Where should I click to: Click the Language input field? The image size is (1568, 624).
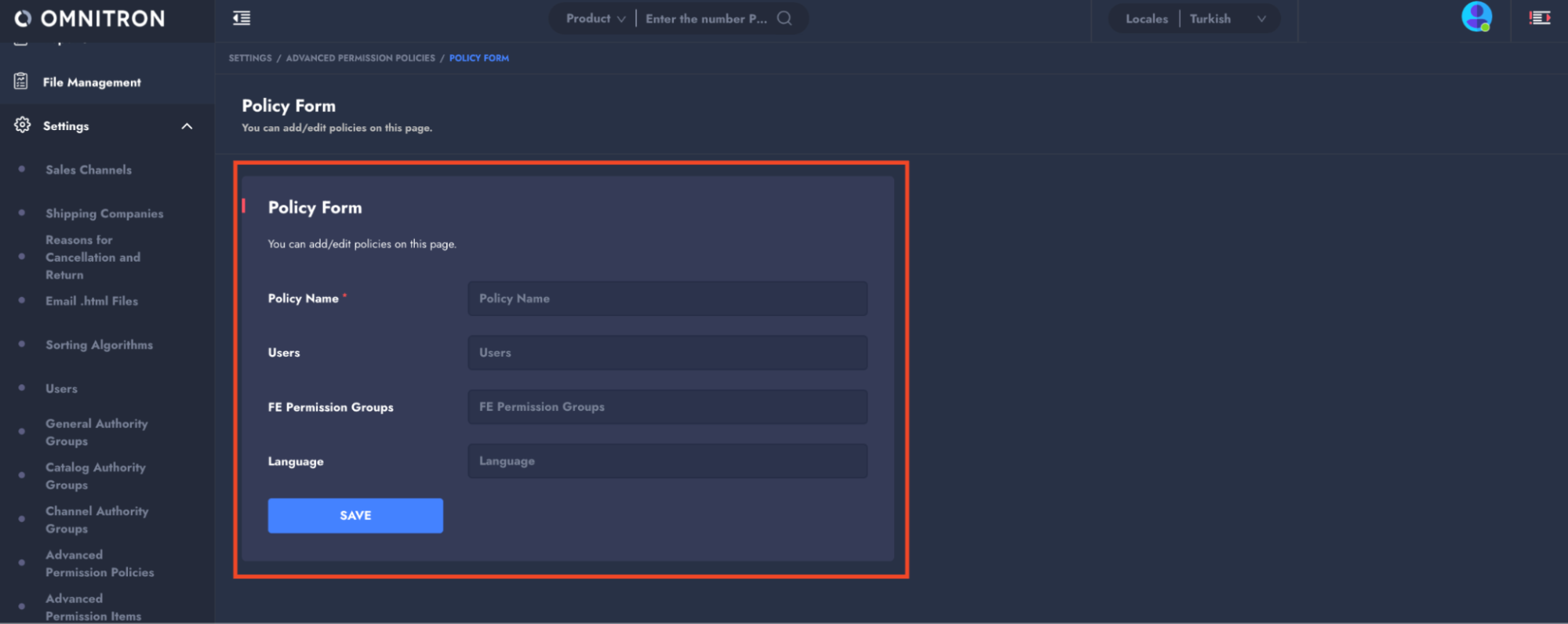[x=668, y=461]
